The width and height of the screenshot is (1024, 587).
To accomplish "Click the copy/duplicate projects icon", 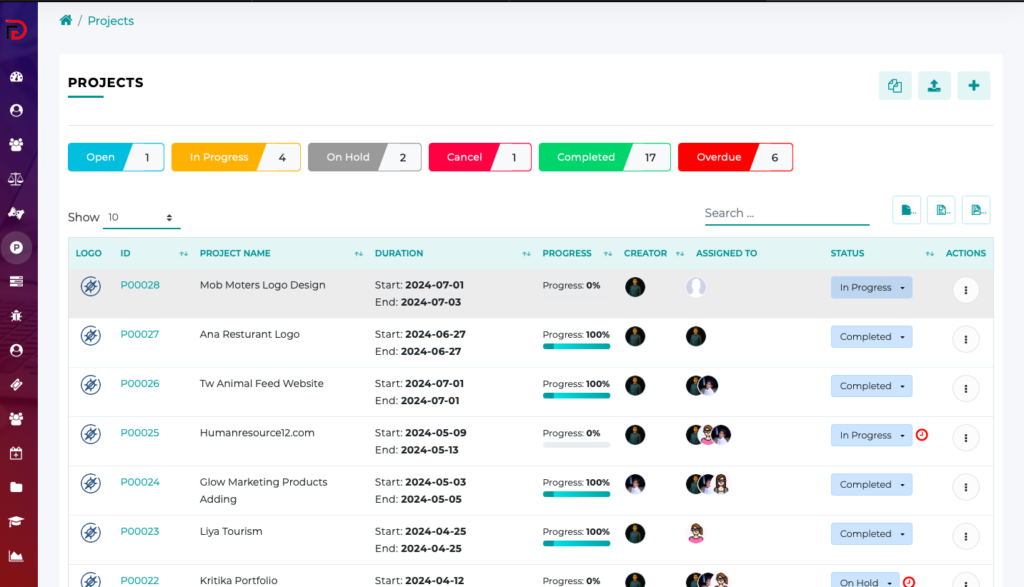I will pyautogui.click(x=895, y=86).
